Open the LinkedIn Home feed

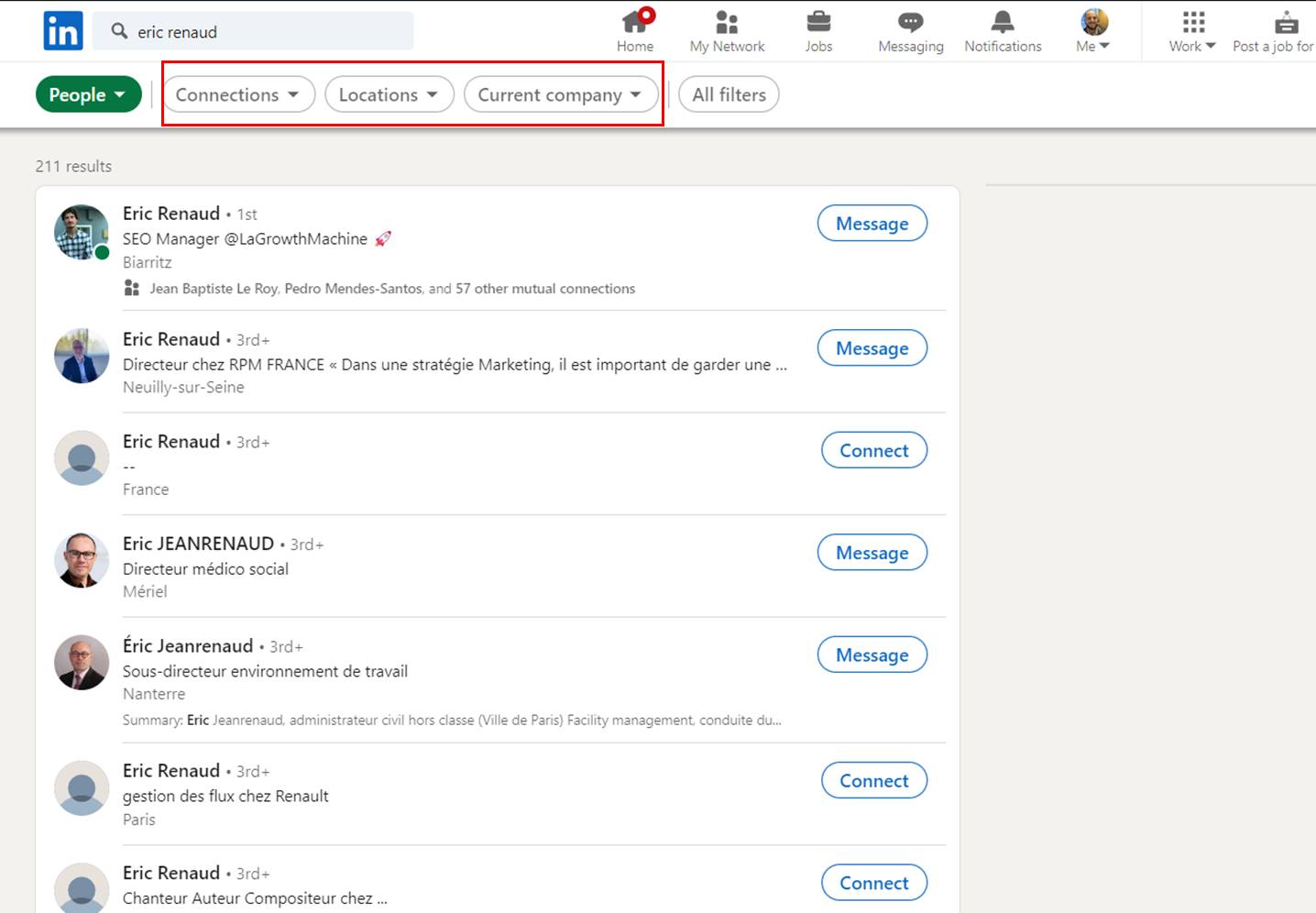coord(635,30)
